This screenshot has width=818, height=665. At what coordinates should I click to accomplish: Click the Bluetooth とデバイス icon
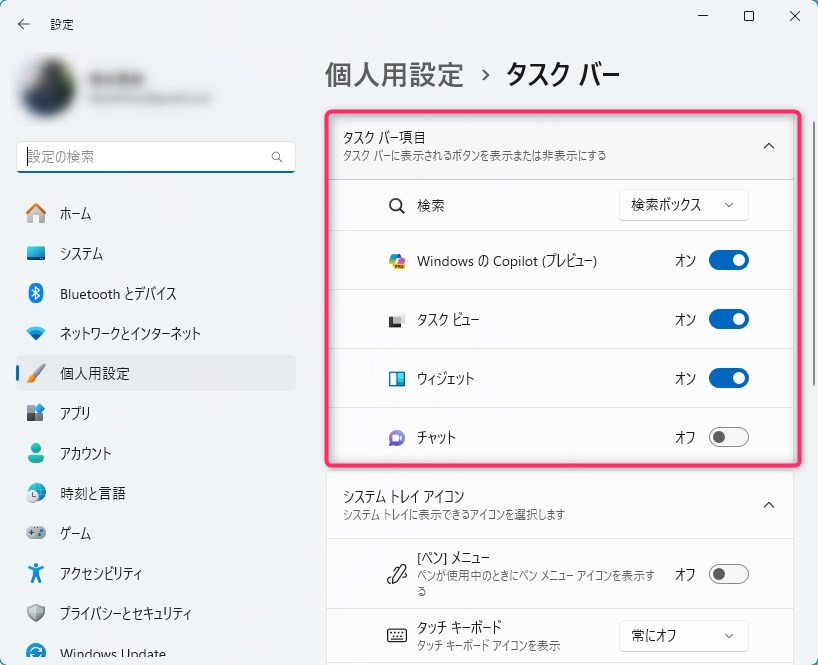pyautogui.click(x=36, y=293)
